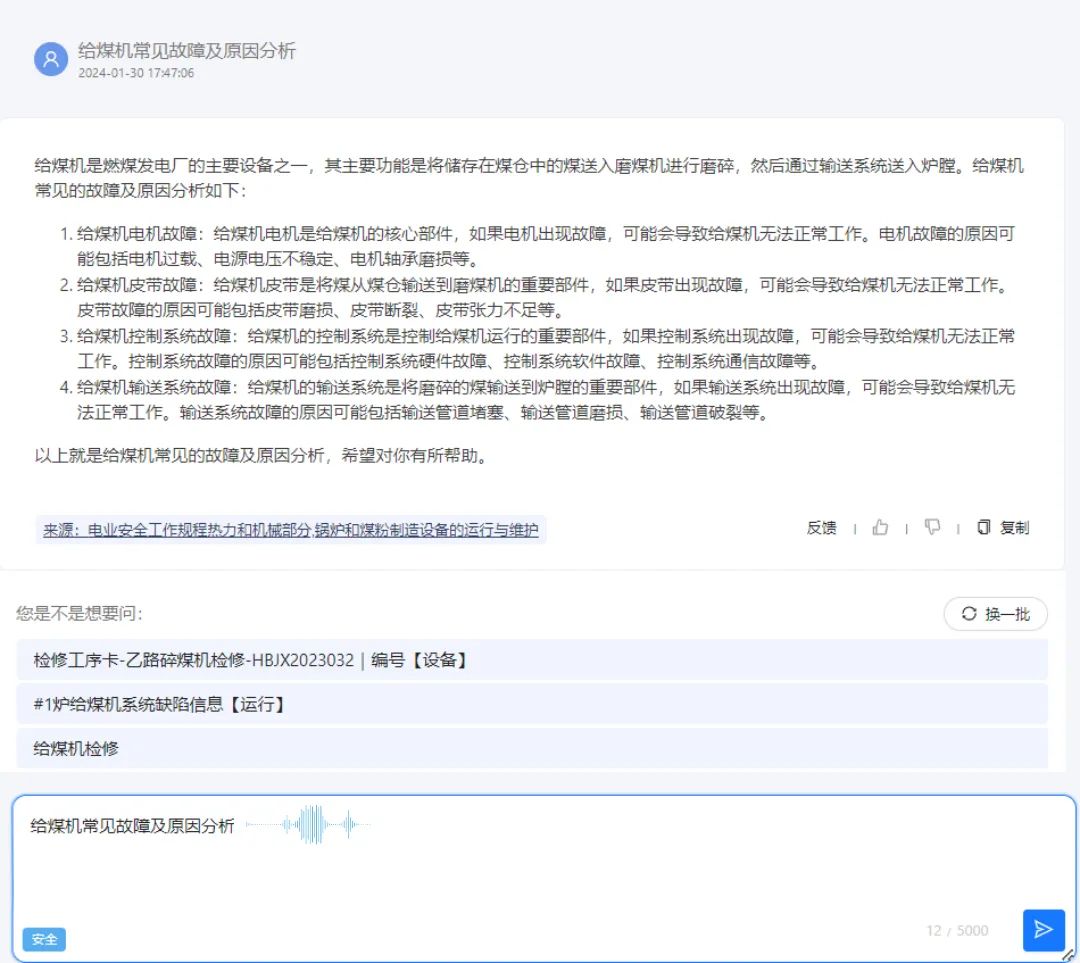
Task: Click the 2024-01-30 timestamp
Action: [x=136, y=73]
